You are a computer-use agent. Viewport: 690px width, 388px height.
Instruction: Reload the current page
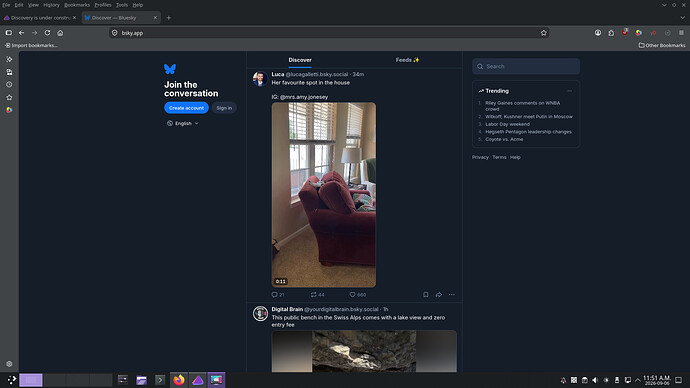coord(47,33)
